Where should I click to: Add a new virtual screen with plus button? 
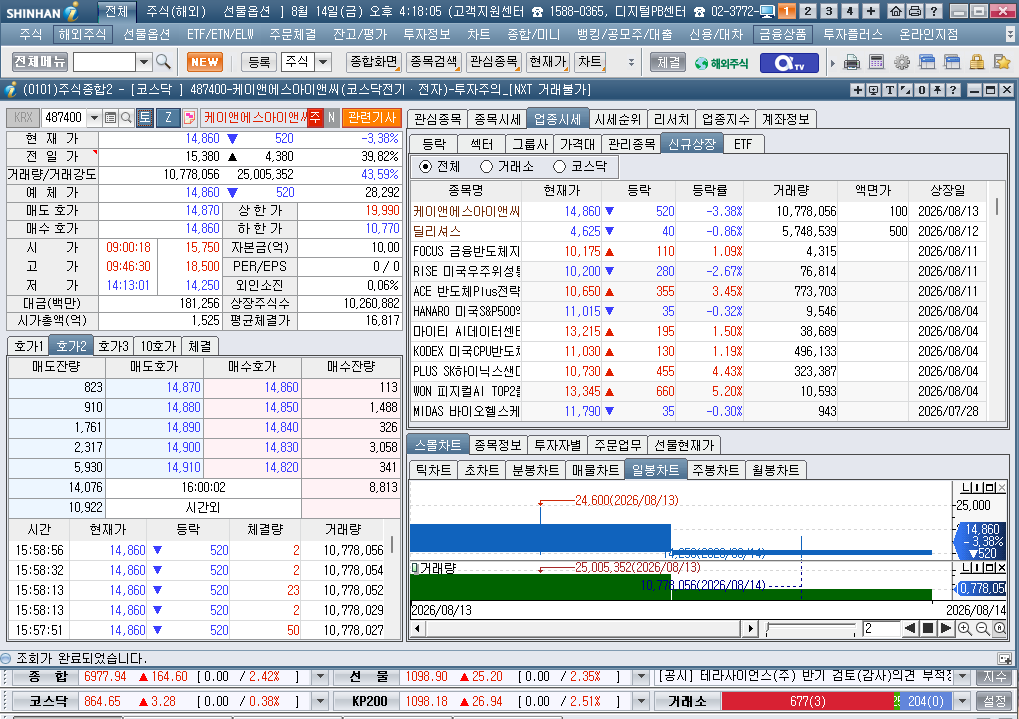click(x=871, y=11)
